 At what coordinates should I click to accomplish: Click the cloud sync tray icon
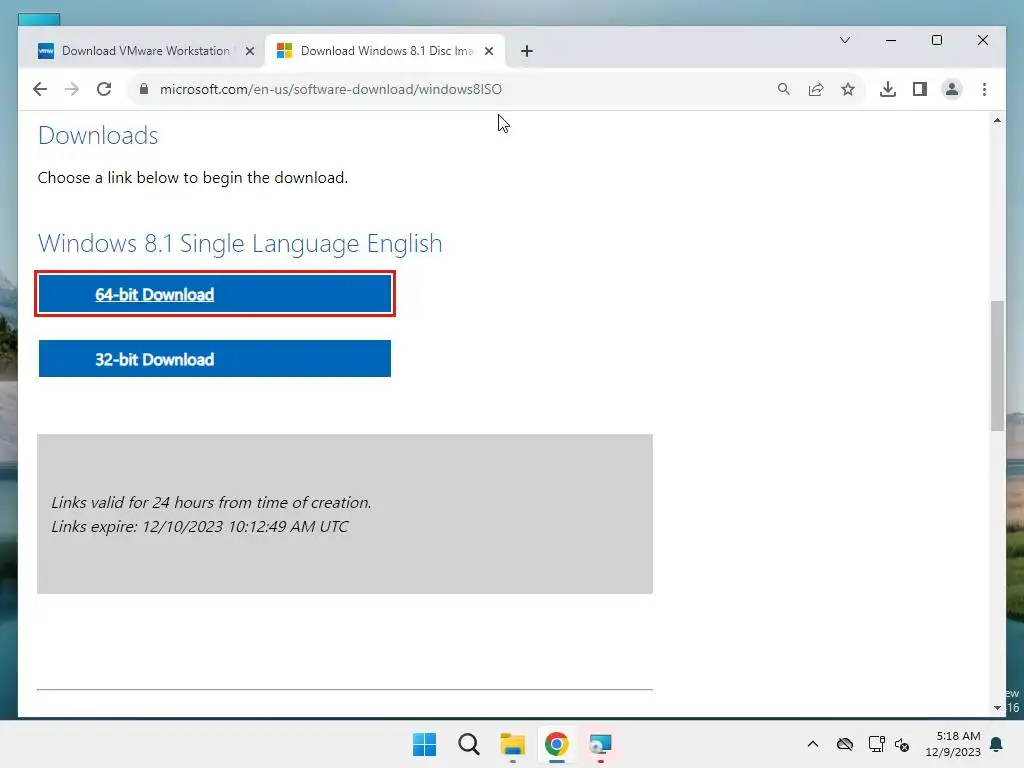(844, 744)
